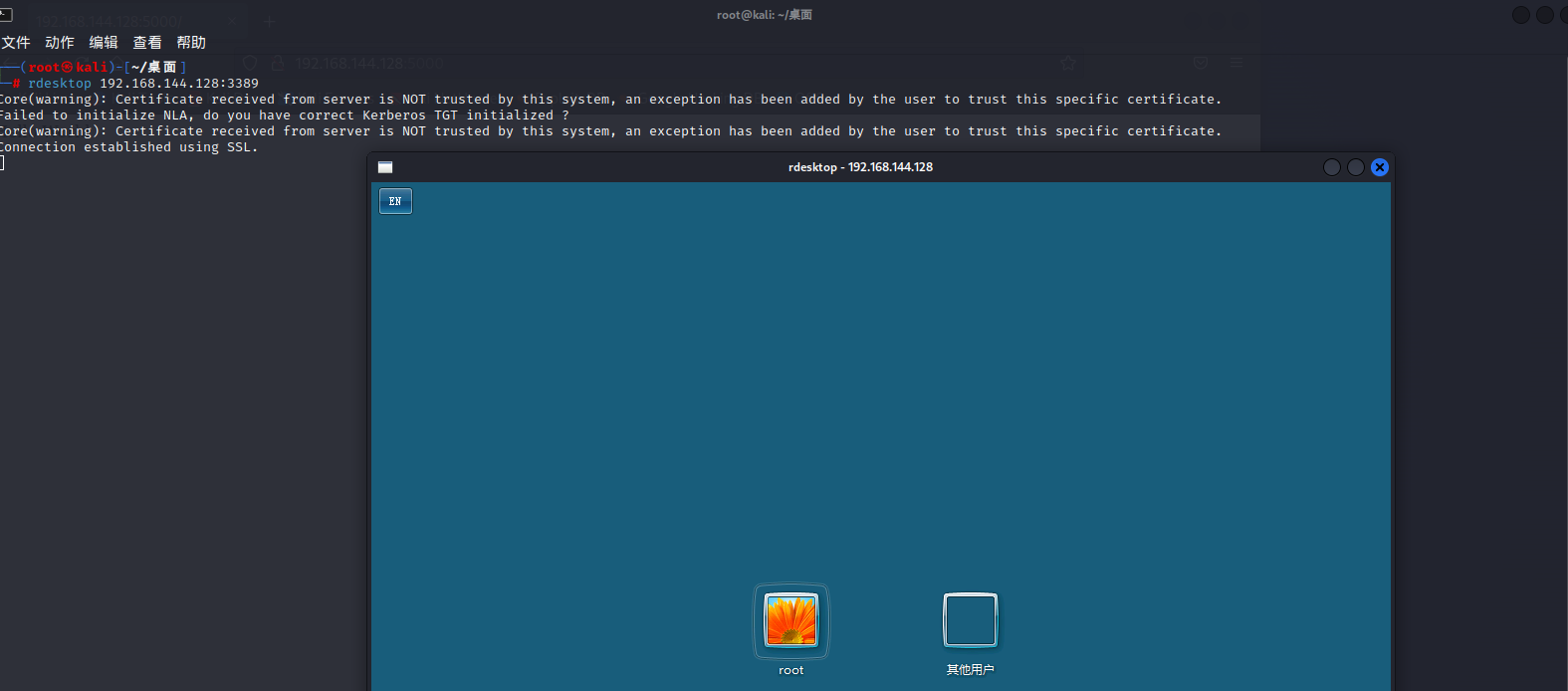Open the 编辑 menu in terminal
1568x691 pixels.
104,42
